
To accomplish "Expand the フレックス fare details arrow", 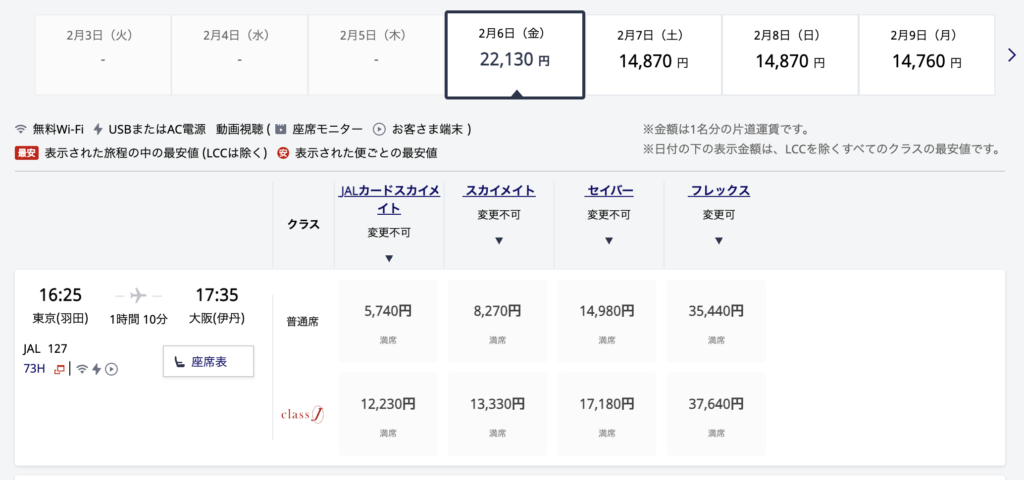I will [x=718, y=241].
